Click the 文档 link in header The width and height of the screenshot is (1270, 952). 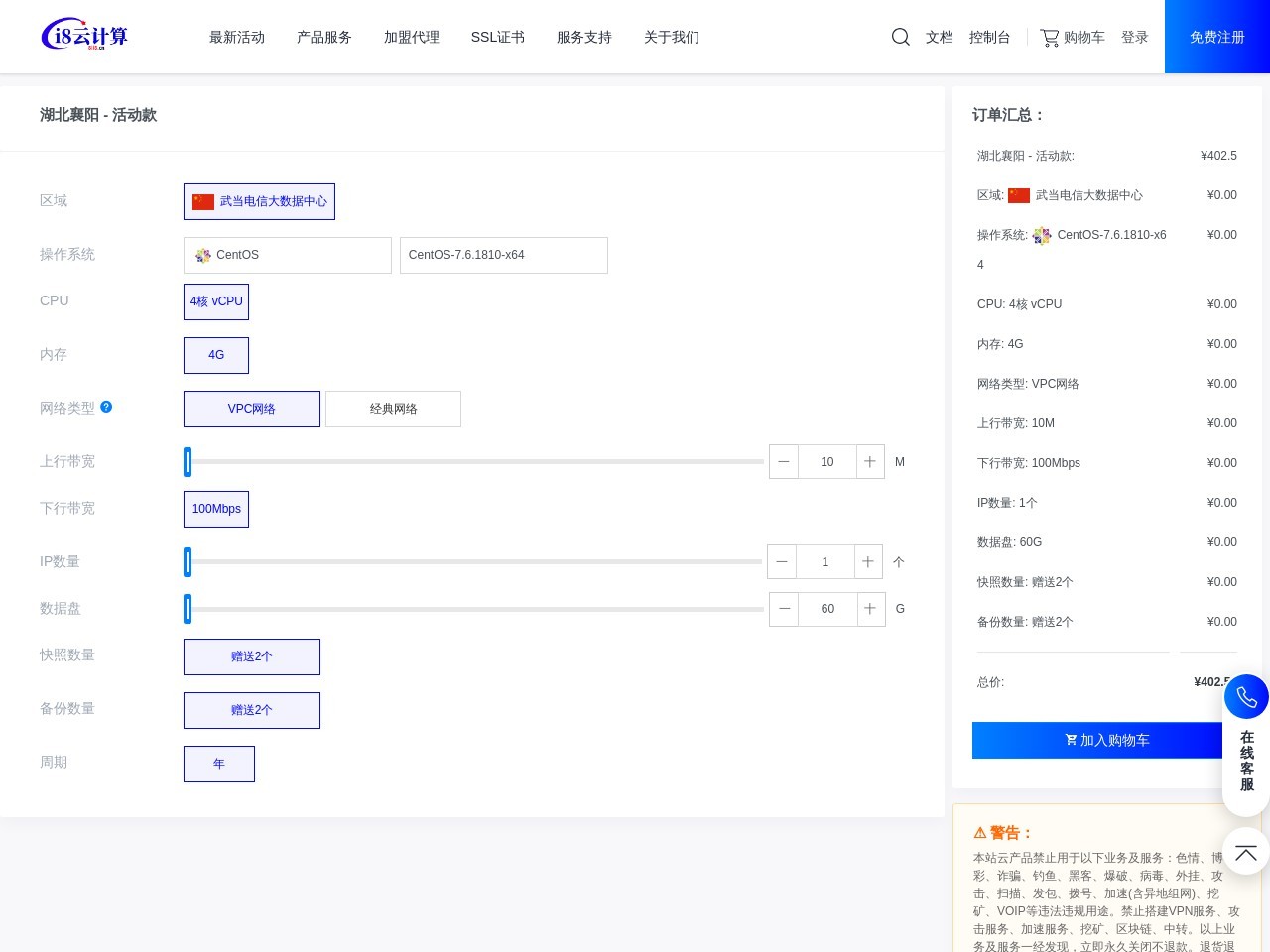pyautogui.click(x=940, y=37)
